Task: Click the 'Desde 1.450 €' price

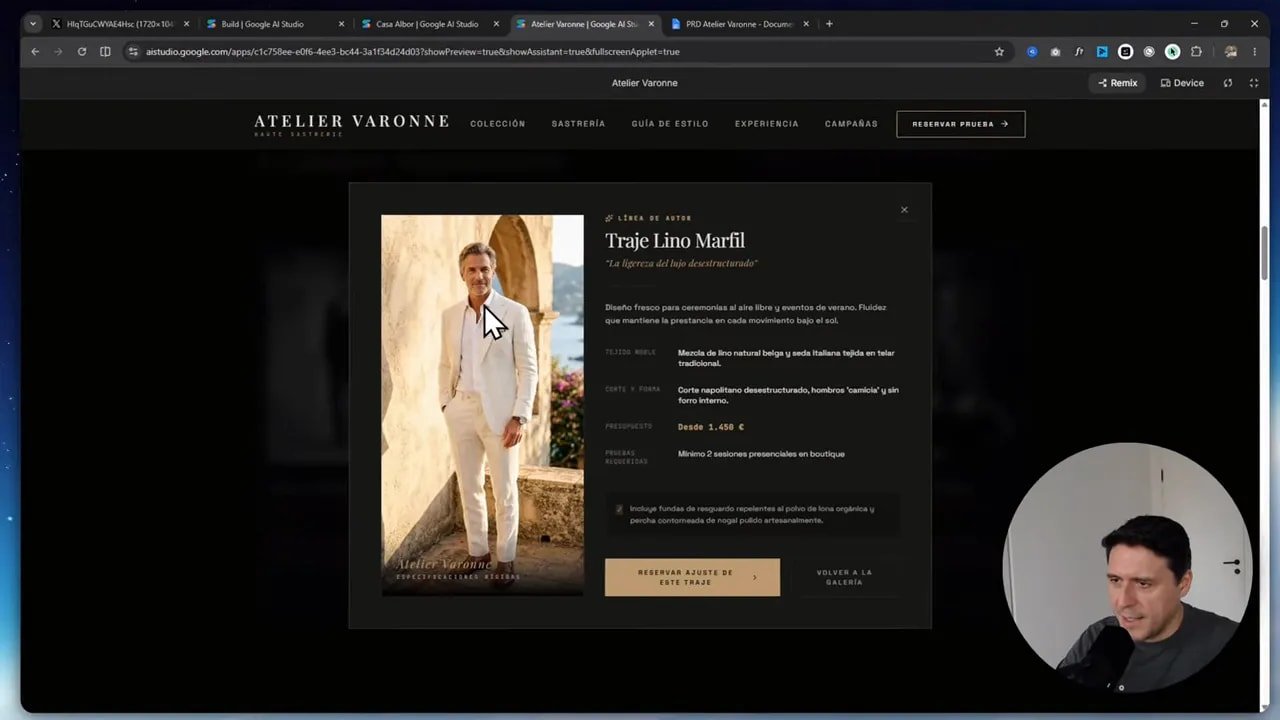Action: tap(711, 427)
